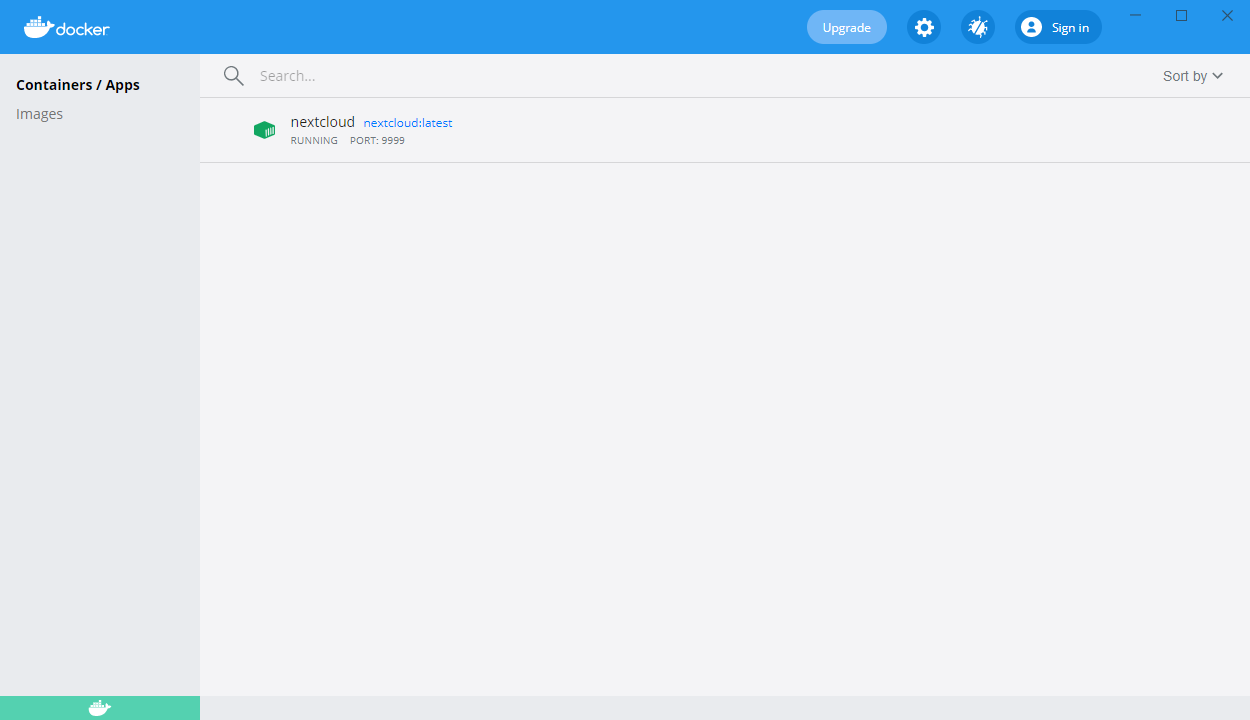Click the whale icon in the status bar

tap(99, 707)
